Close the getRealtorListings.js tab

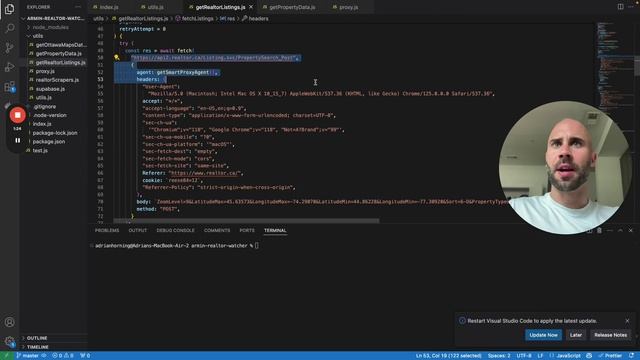251,7
